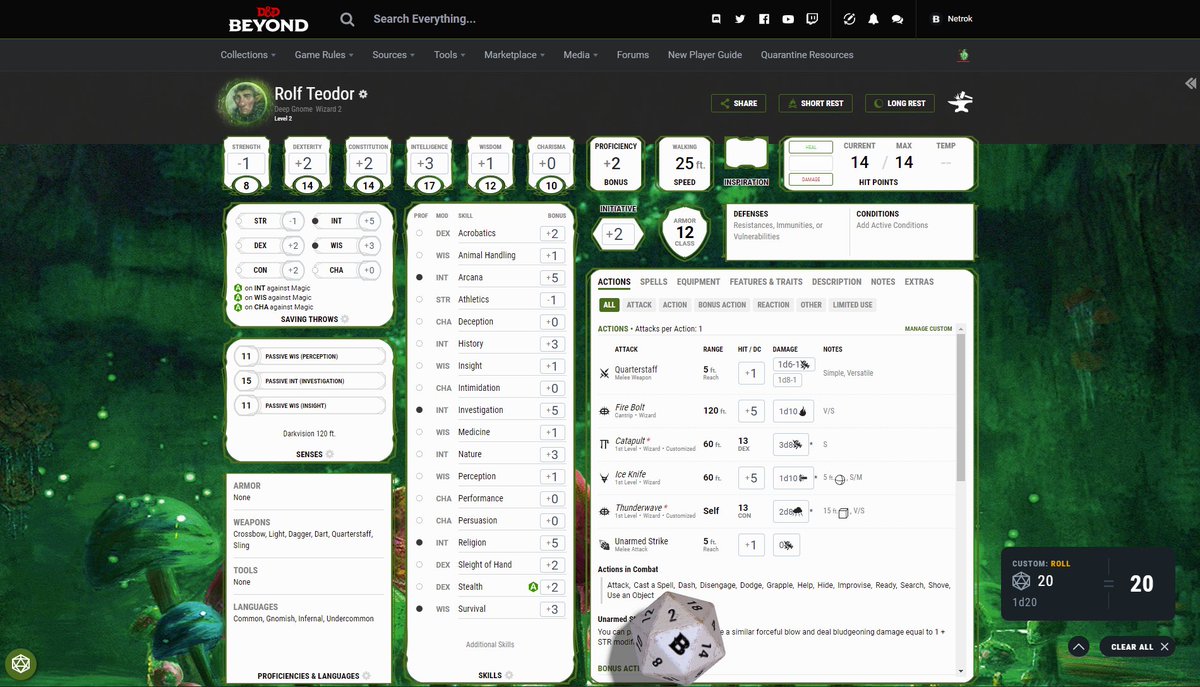Open the messages chat bubbles icon
The image size is (1200, 687).
[897, 19]
